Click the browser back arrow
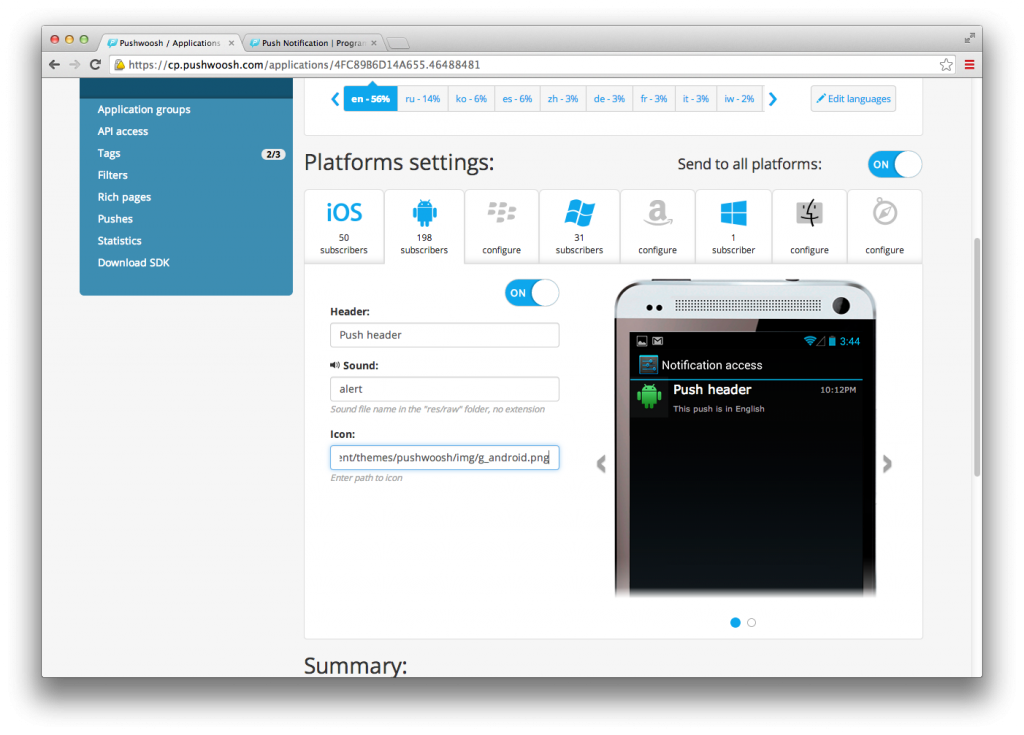 [55, 65]
